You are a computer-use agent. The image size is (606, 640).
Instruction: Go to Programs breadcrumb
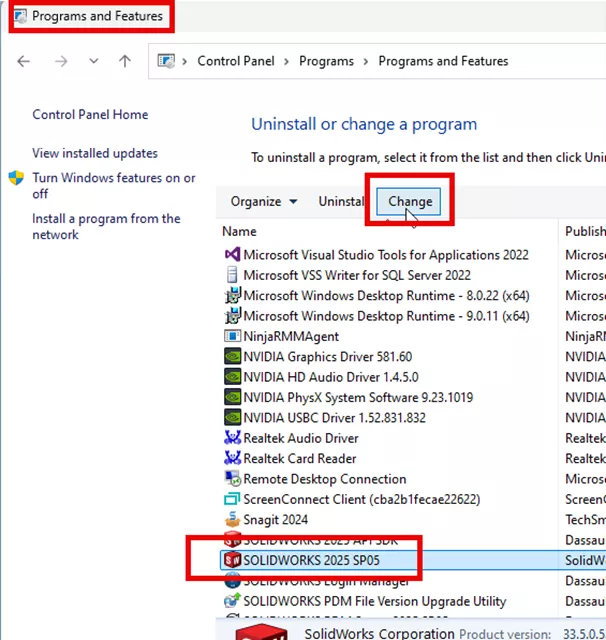pyautogui.click(x=326, y=61)
